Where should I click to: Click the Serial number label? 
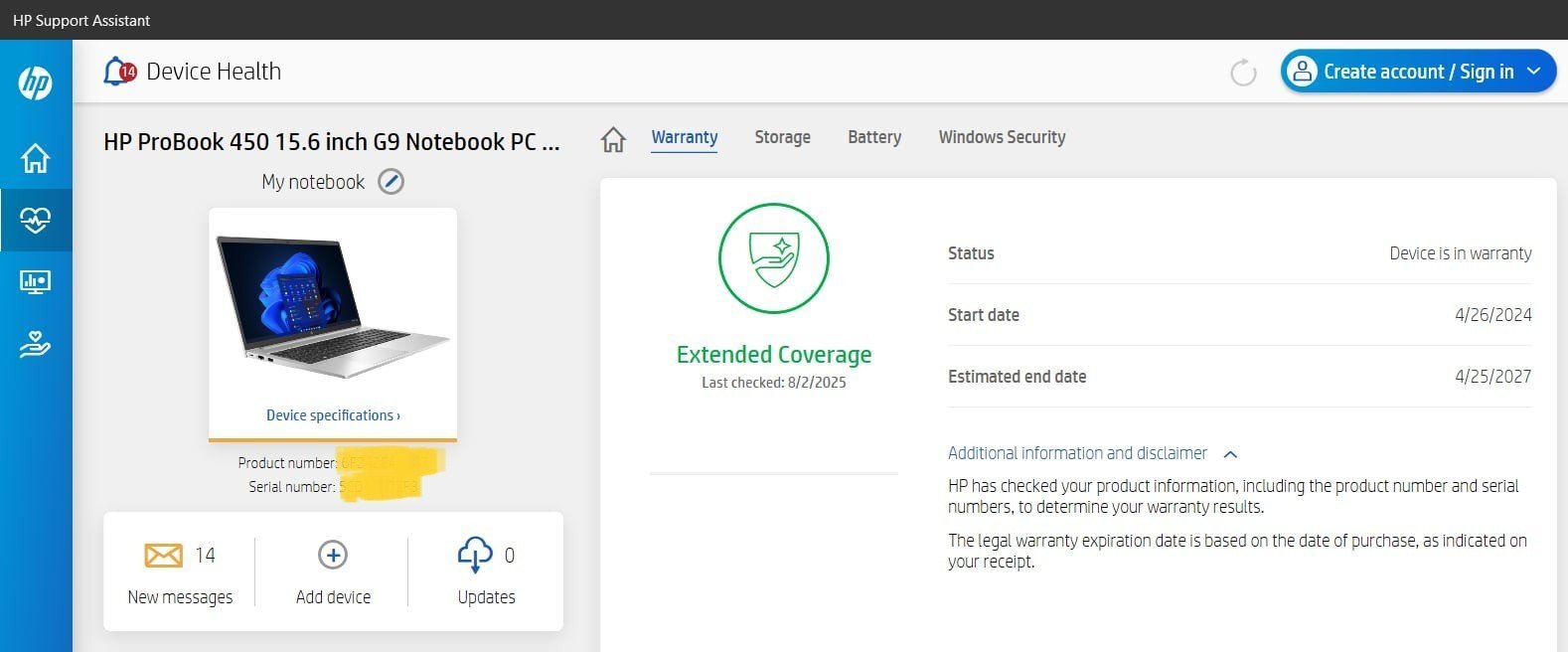(292, 487)
